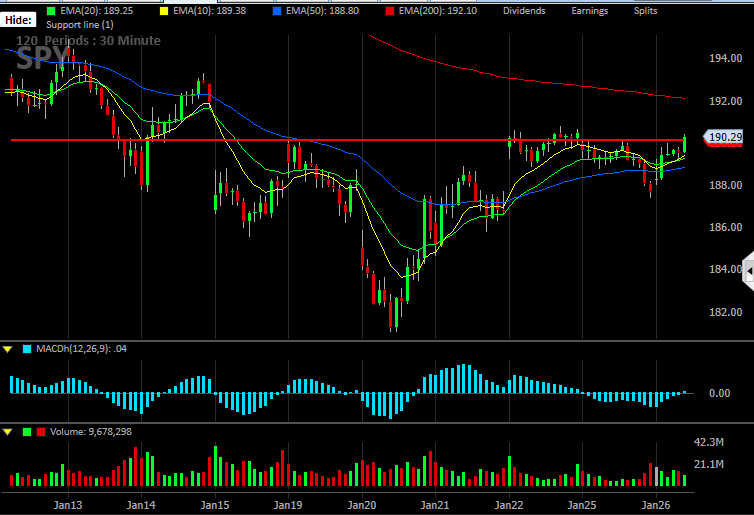Click the 186.00 price axis label
The height and width of the screenshot is (515, 754).
click(x=726, y=227)
